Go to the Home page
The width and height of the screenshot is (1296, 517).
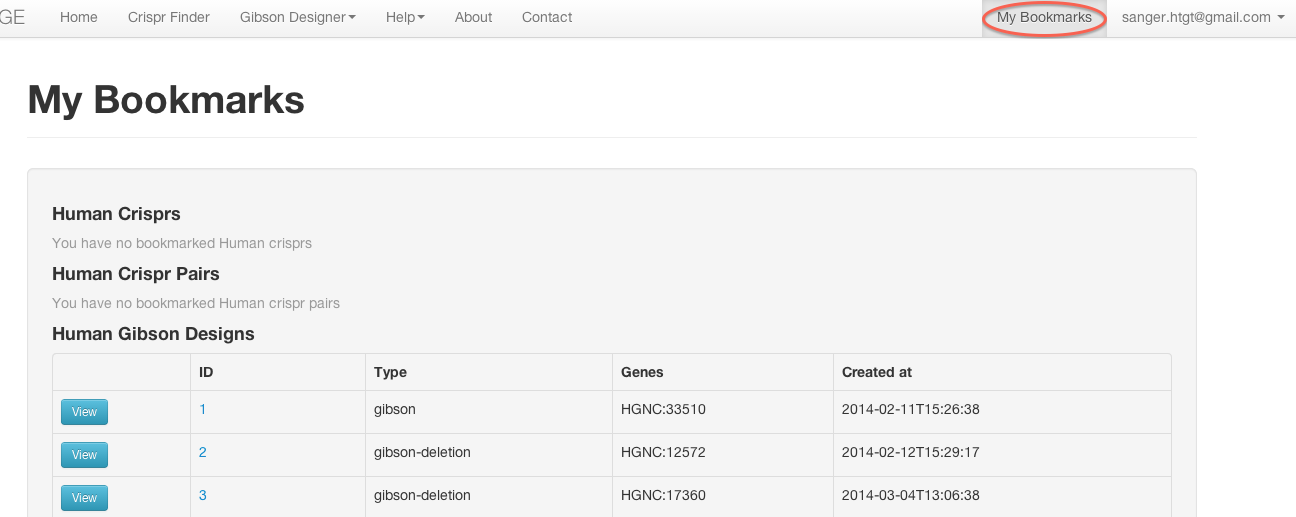coord(79,17)
